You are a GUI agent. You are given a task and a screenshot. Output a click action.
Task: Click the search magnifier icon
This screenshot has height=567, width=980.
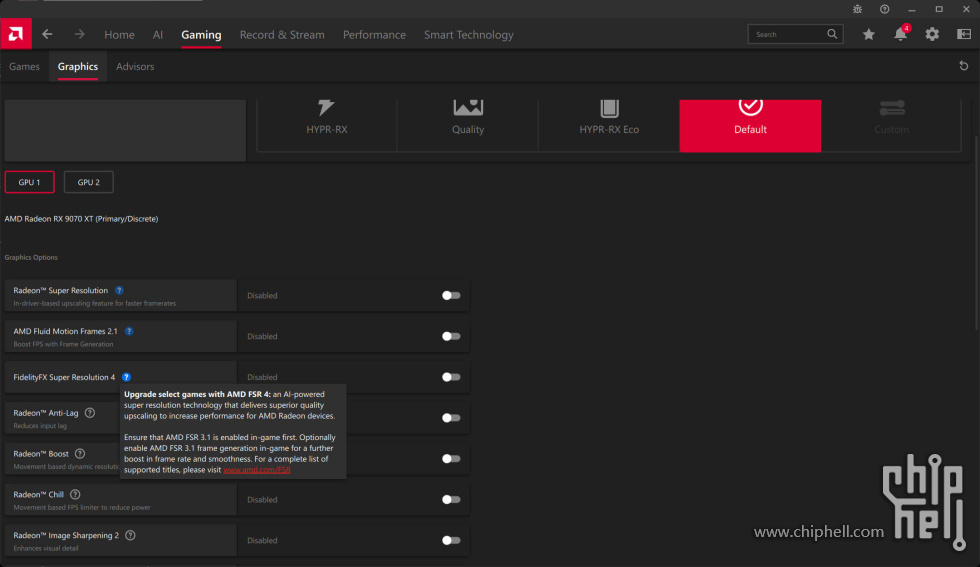pos(832,34)
